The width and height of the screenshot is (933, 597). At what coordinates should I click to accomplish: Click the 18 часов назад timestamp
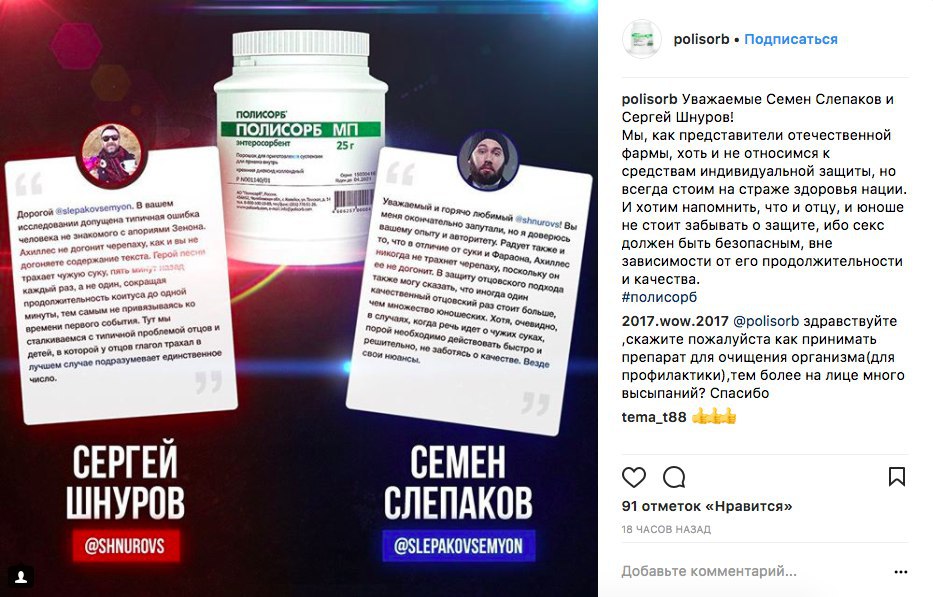click(x=666, y=529)
